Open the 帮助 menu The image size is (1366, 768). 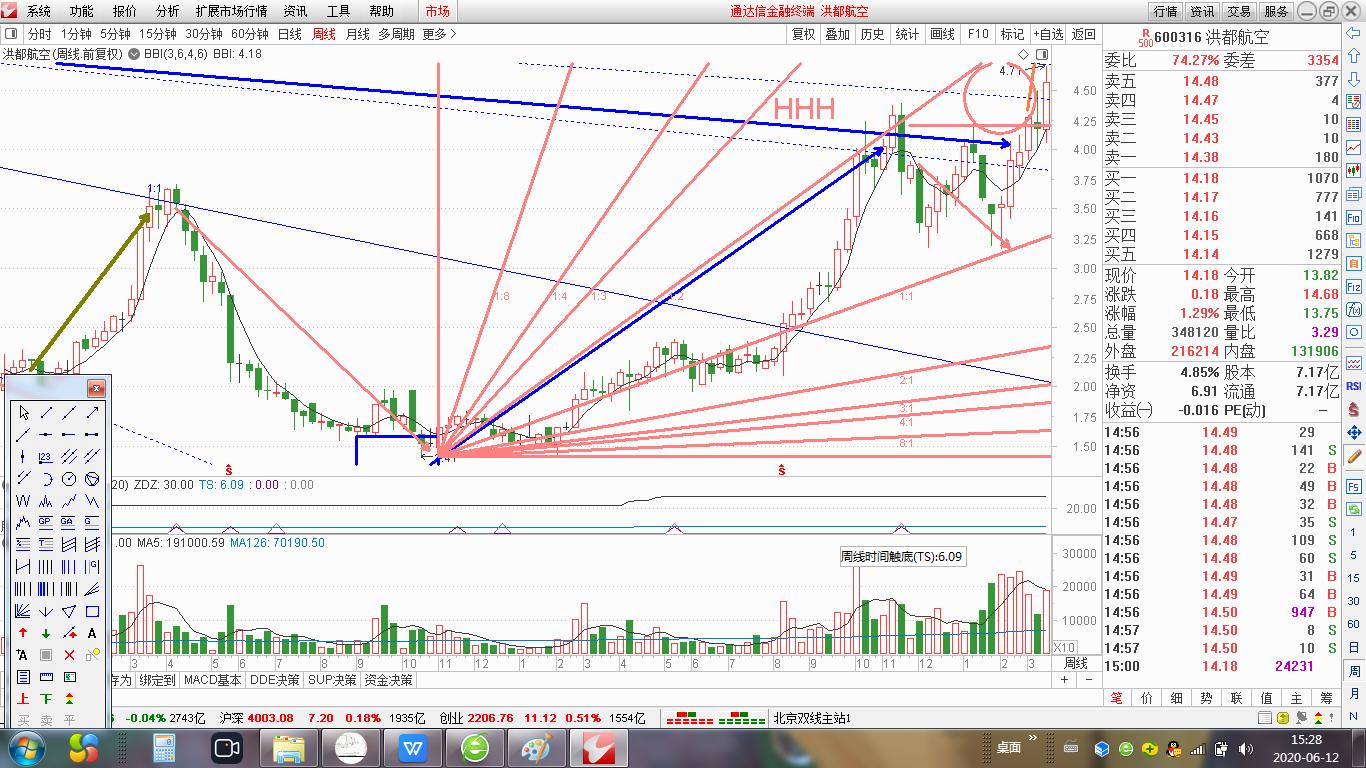[x=381, y=11]
